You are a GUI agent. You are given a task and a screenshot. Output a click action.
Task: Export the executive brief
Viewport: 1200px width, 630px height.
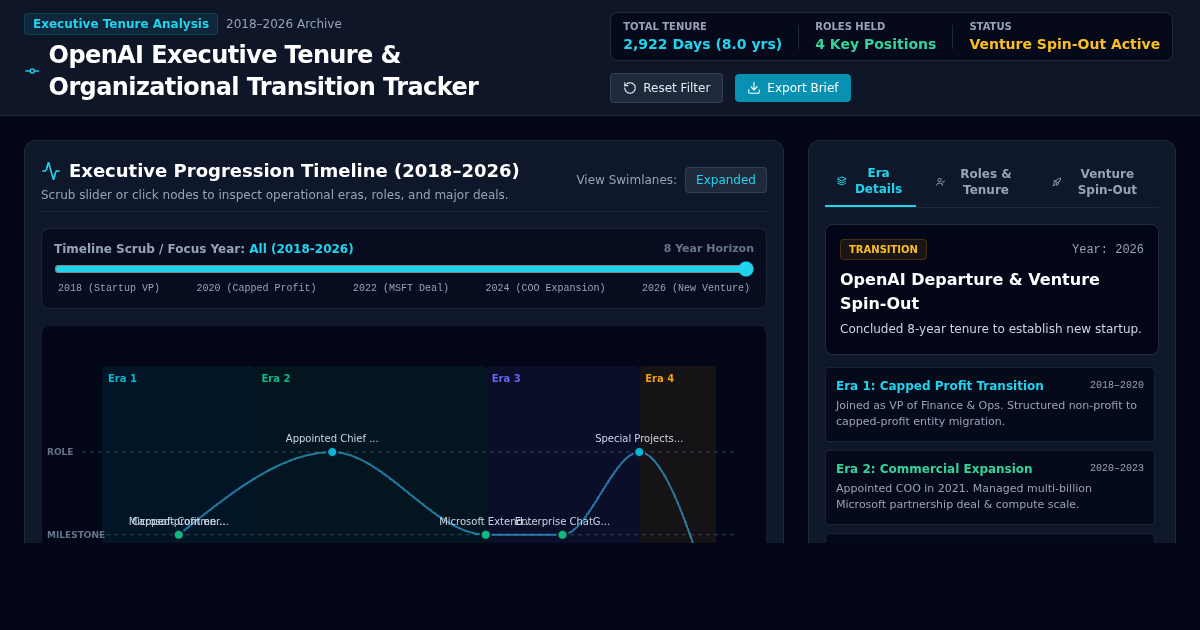click(x=793, y=88)
